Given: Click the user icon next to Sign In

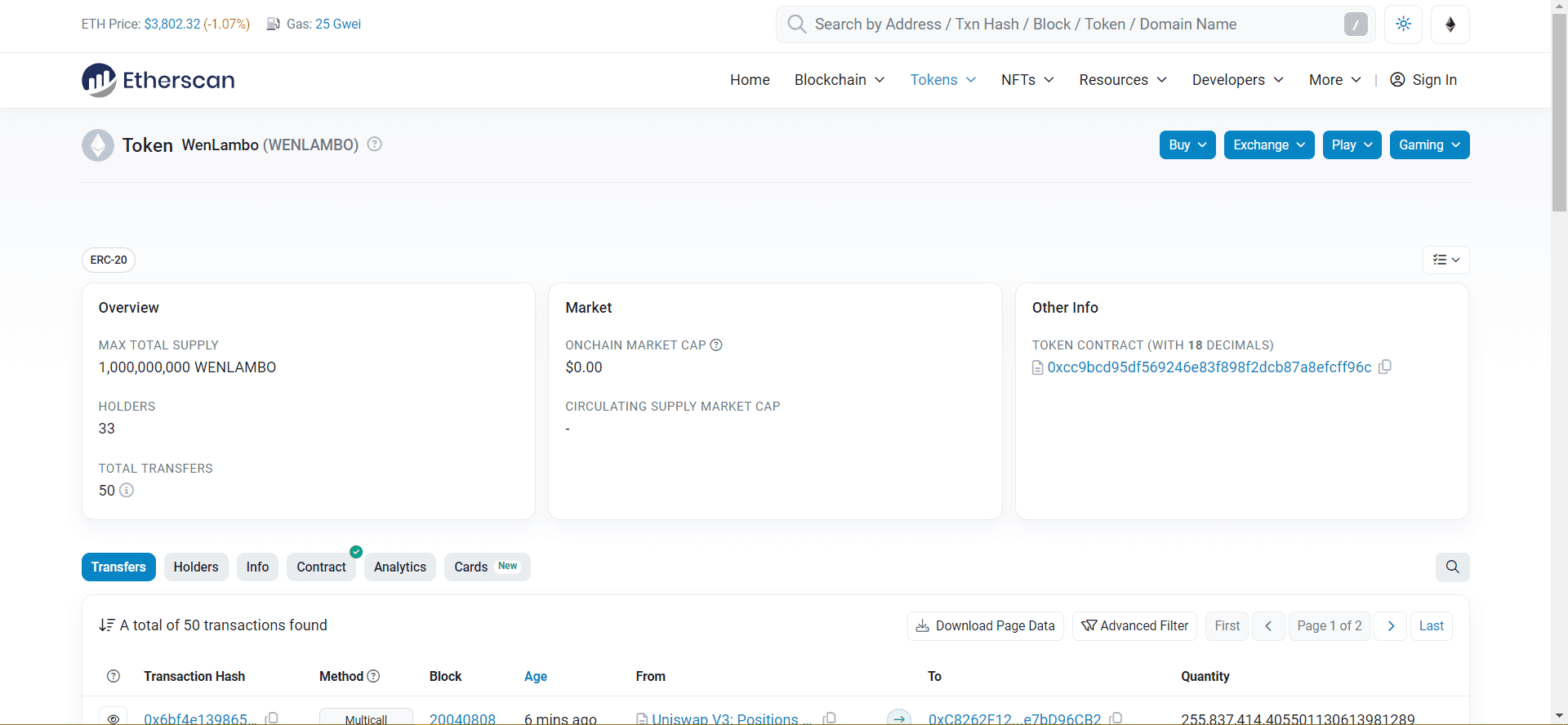Looking at the screenshot, I should click(x=1397, y=80).
